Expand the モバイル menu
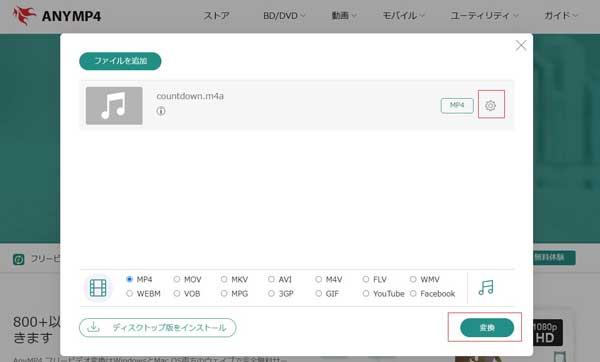 [x=403, y=16]
